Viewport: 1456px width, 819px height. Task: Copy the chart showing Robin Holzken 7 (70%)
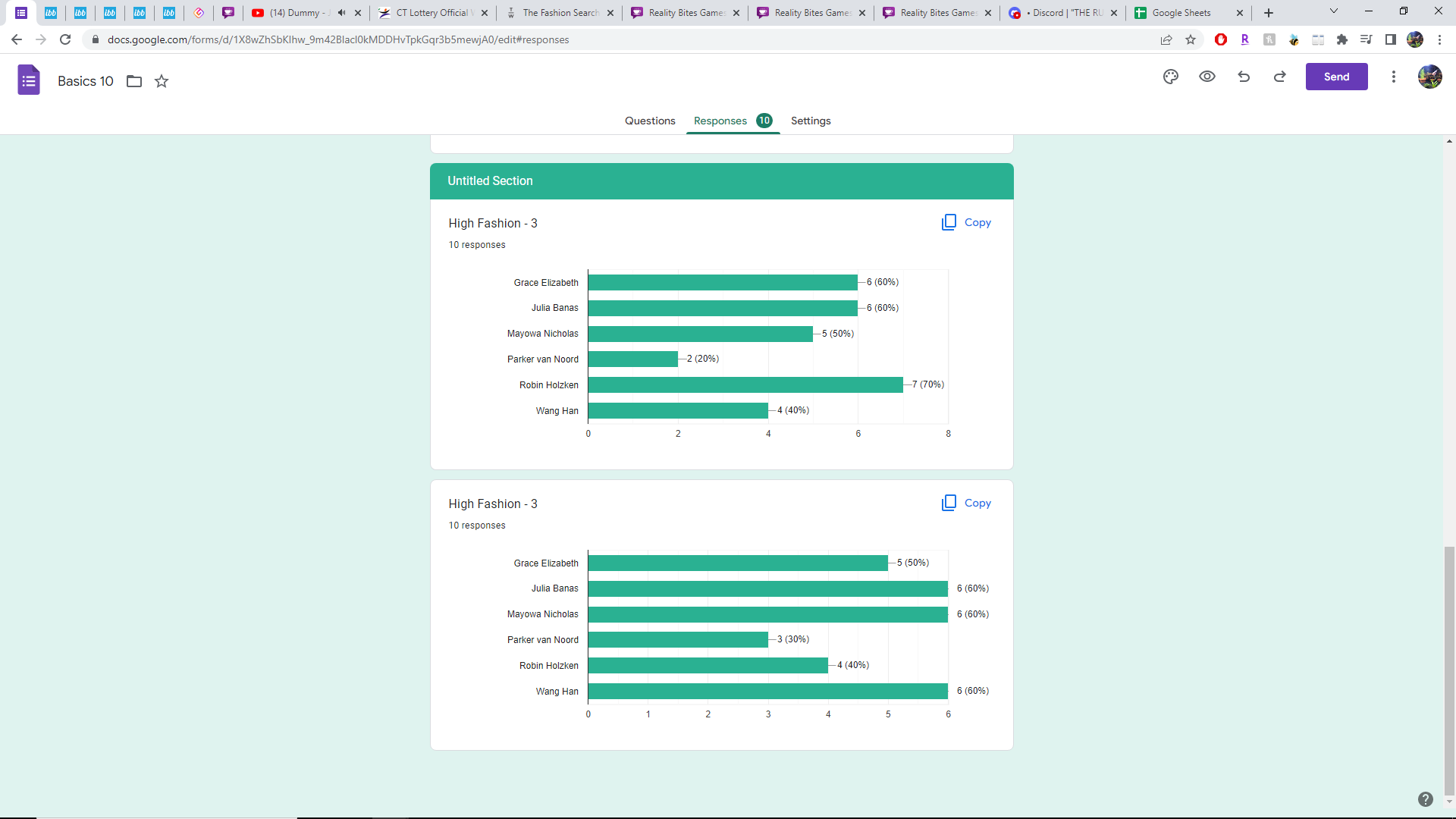[x=966, y=222]
